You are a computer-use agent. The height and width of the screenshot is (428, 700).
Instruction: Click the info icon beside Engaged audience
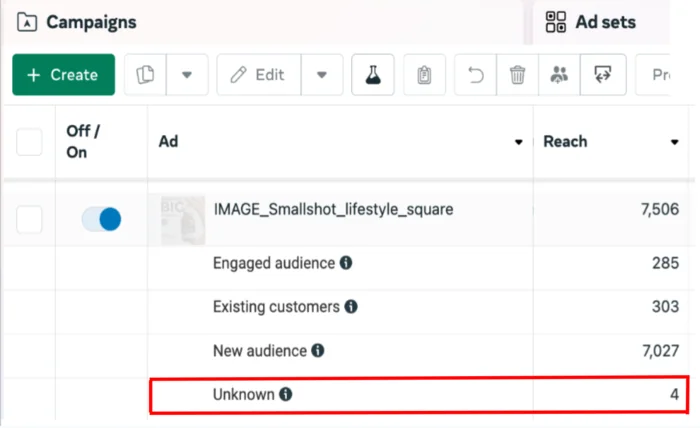point(346,263)
